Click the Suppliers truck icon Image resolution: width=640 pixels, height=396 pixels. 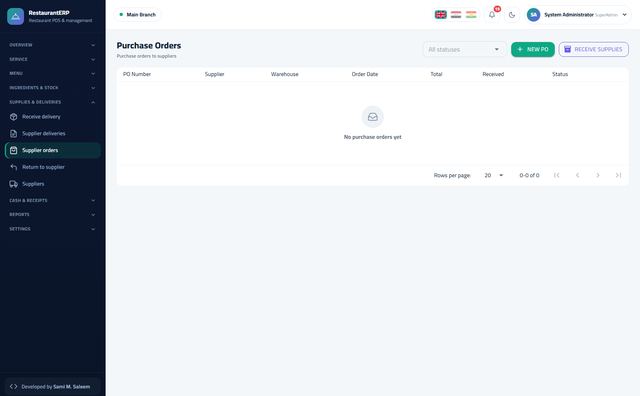click(13, 184)
